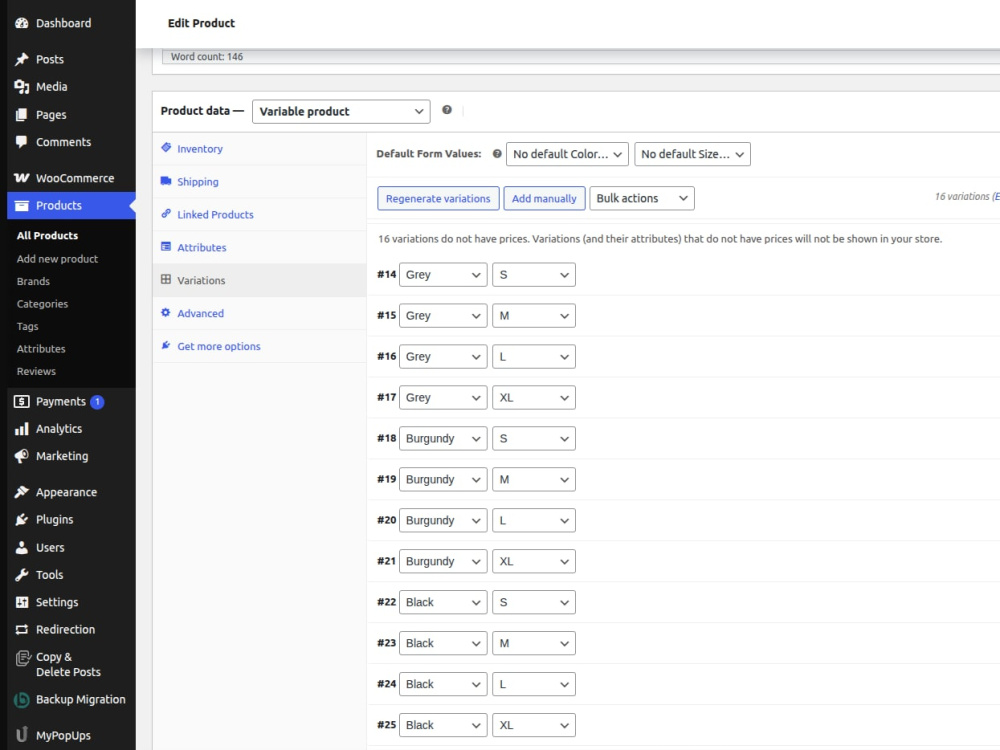Open size dropdown for variation #15
1000x750 pixels.
(534, 316)
